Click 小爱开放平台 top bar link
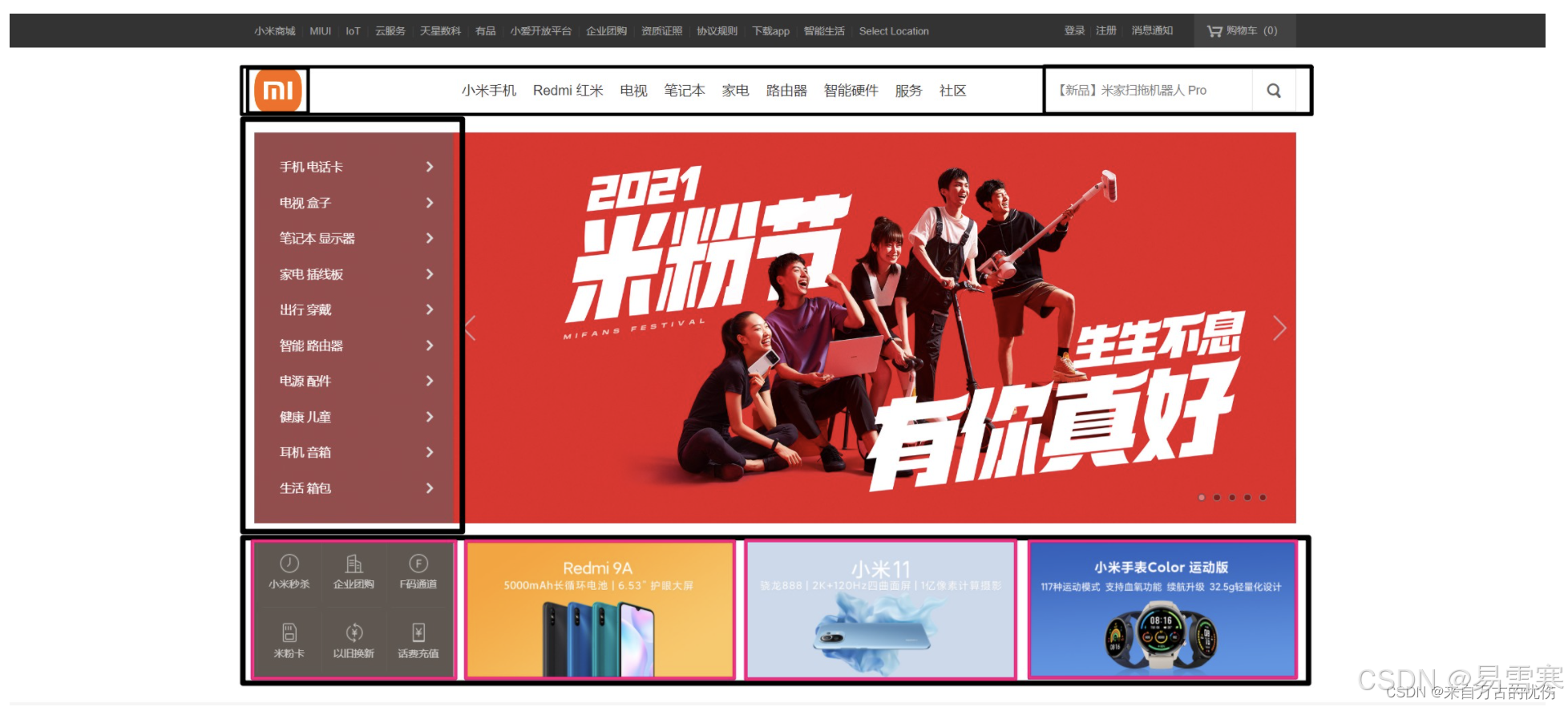The width and height of the screenshot is (1568, 707). (541, 31)
